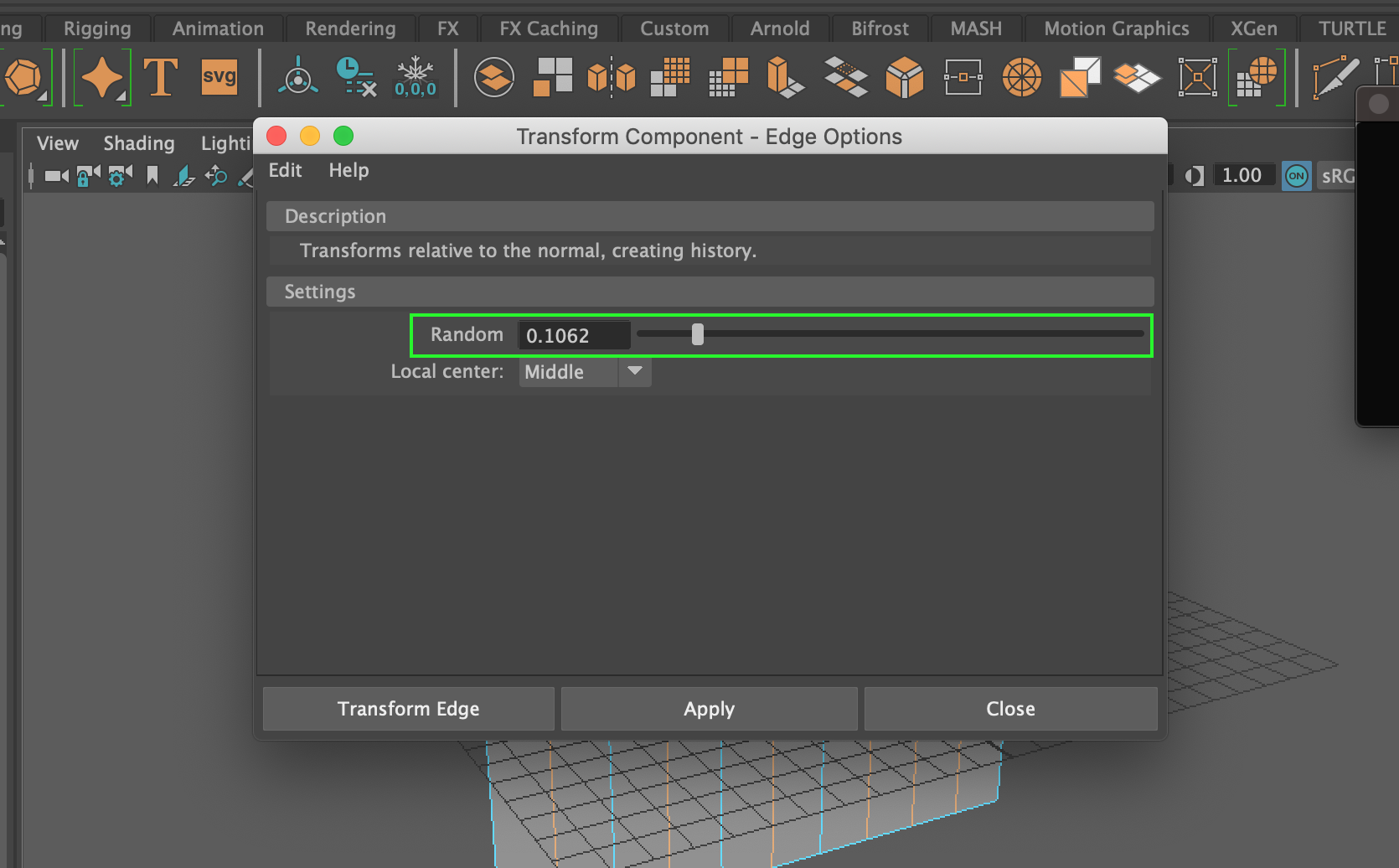1399x868 pixels.
Task: Click inside the Random value field
Action: point(574,334)
